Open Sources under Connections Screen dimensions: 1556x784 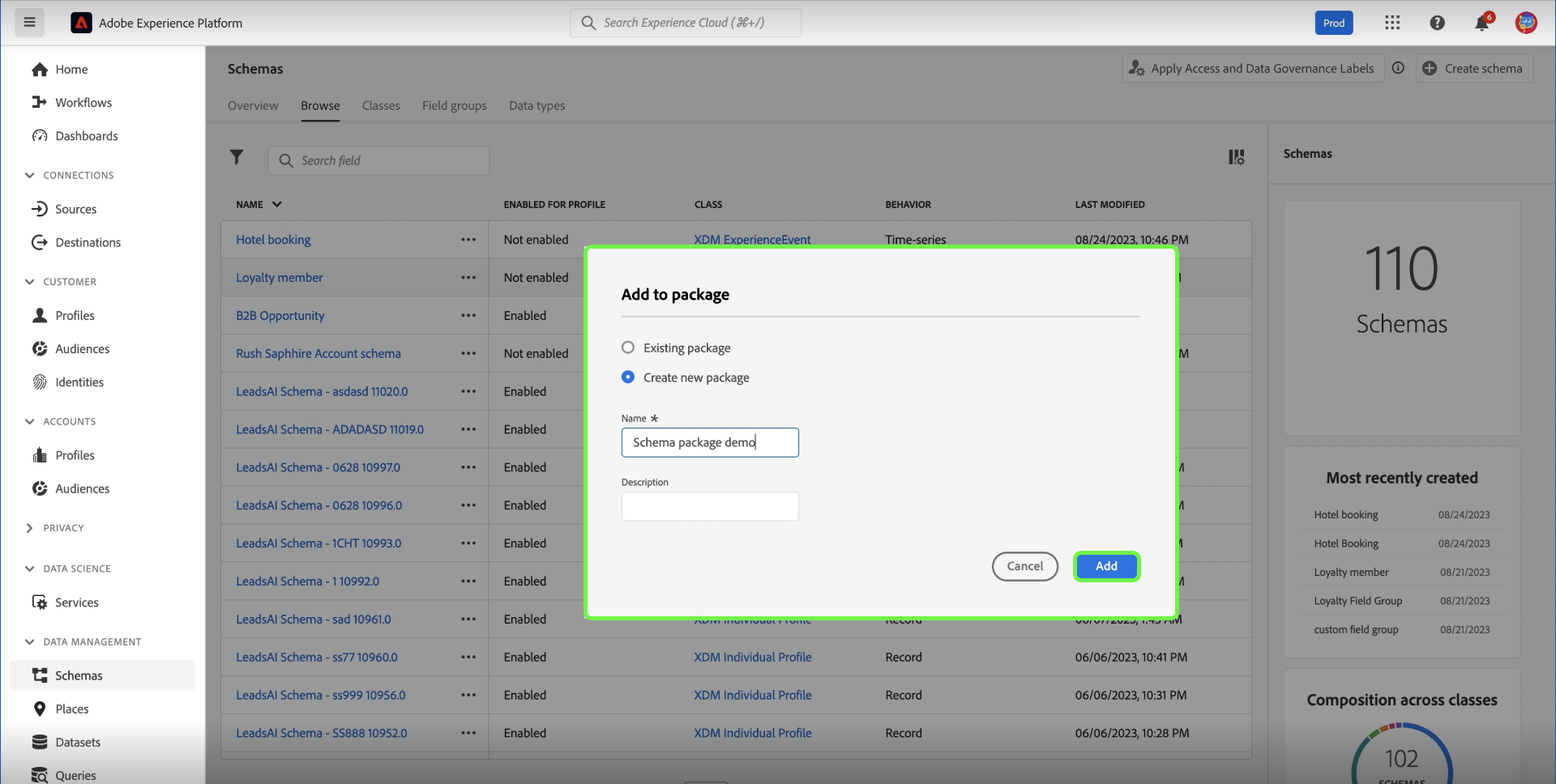click(x=75, y=209)
